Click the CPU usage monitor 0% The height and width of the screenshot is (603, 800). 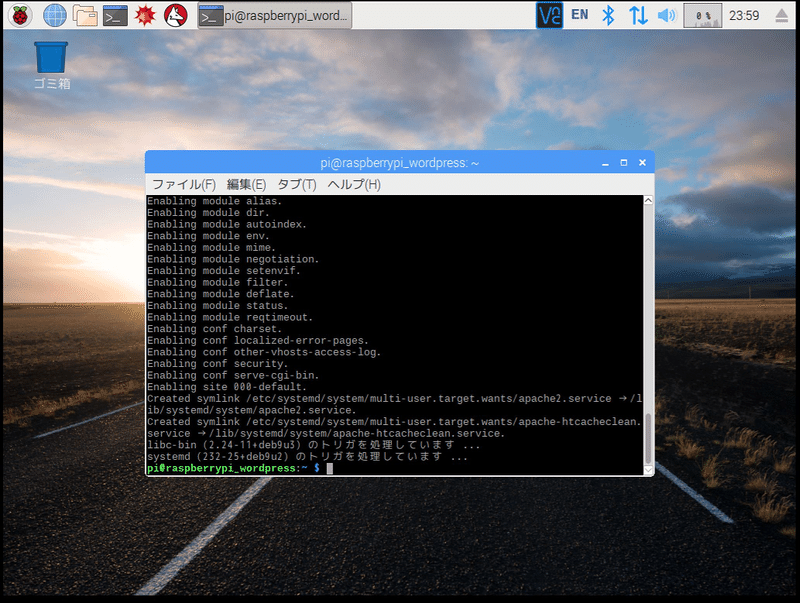click(x=703, y=15)
